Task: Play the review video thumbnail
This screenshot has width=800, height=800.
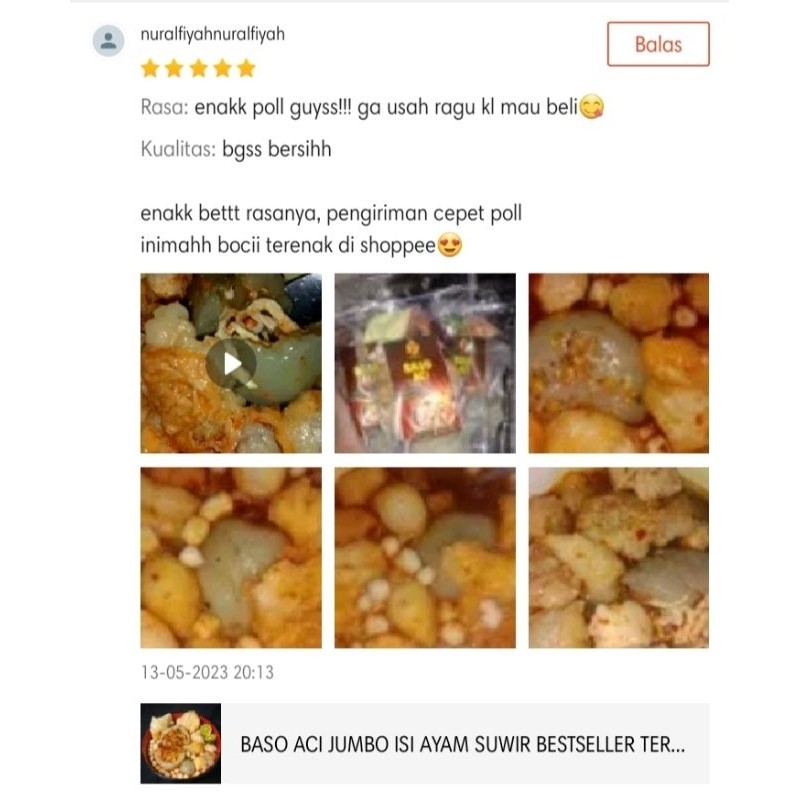Action: click(x=231, y=363)
